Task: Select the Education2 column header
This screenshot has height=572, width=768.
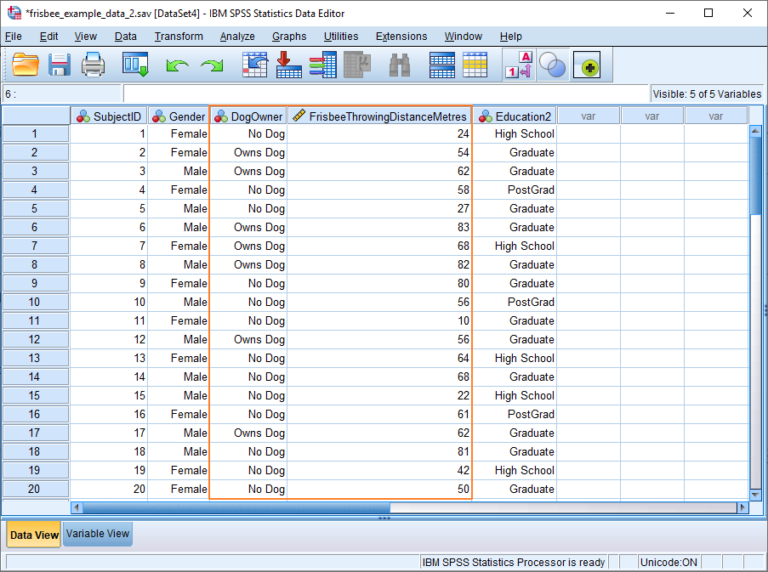Action: [x=514, y=116]
